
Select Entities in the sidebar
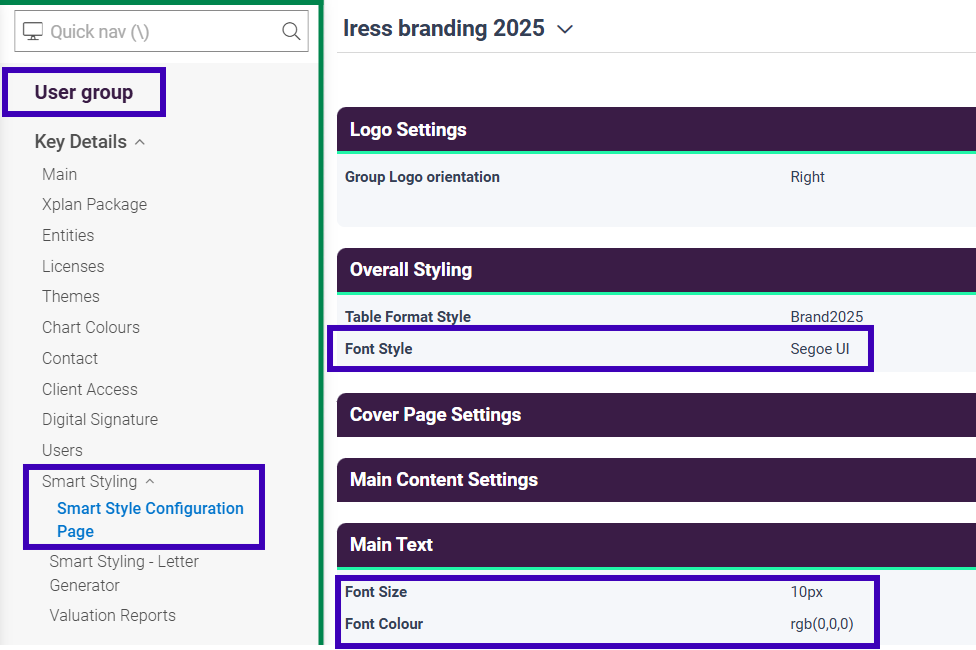(68, 235)
